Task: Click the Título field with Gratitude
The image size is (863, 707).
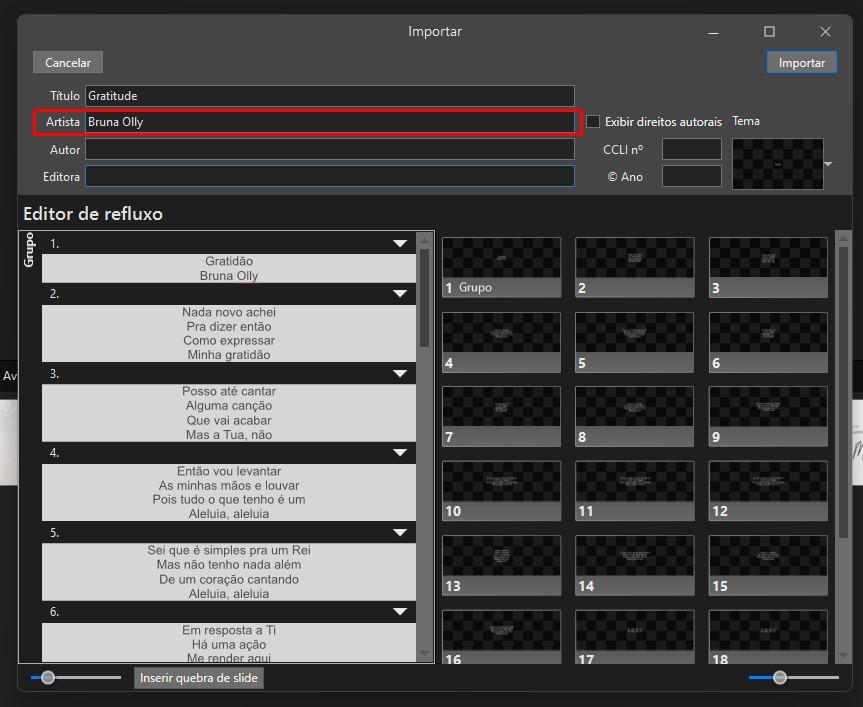Action: [x=330, y=96]
